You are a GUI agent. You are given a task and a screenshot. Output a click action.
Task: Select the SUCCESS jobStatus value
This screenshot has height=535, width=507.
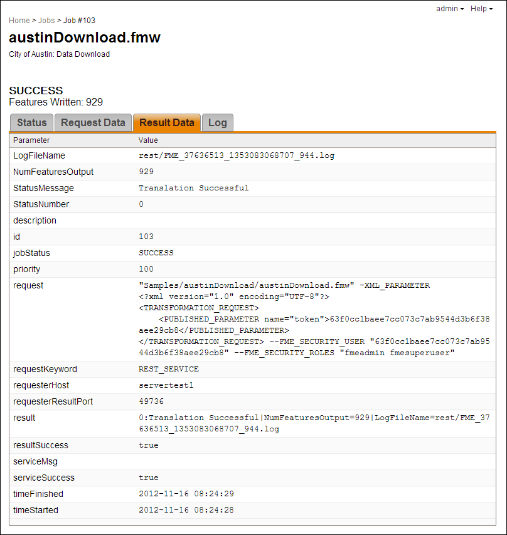(156, 253)
